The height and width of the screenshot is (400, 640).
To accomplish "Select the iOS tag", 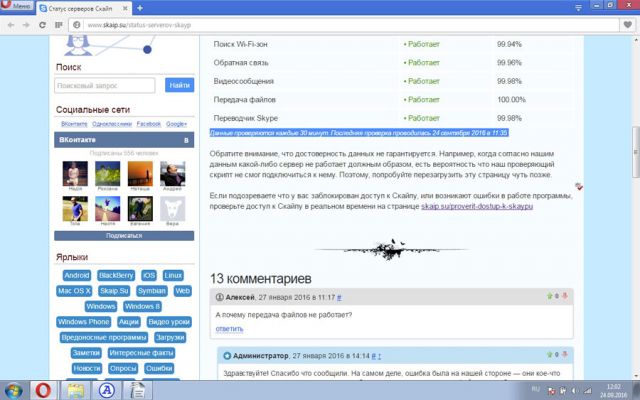I will pyautogui.click(x=149, y=276).
